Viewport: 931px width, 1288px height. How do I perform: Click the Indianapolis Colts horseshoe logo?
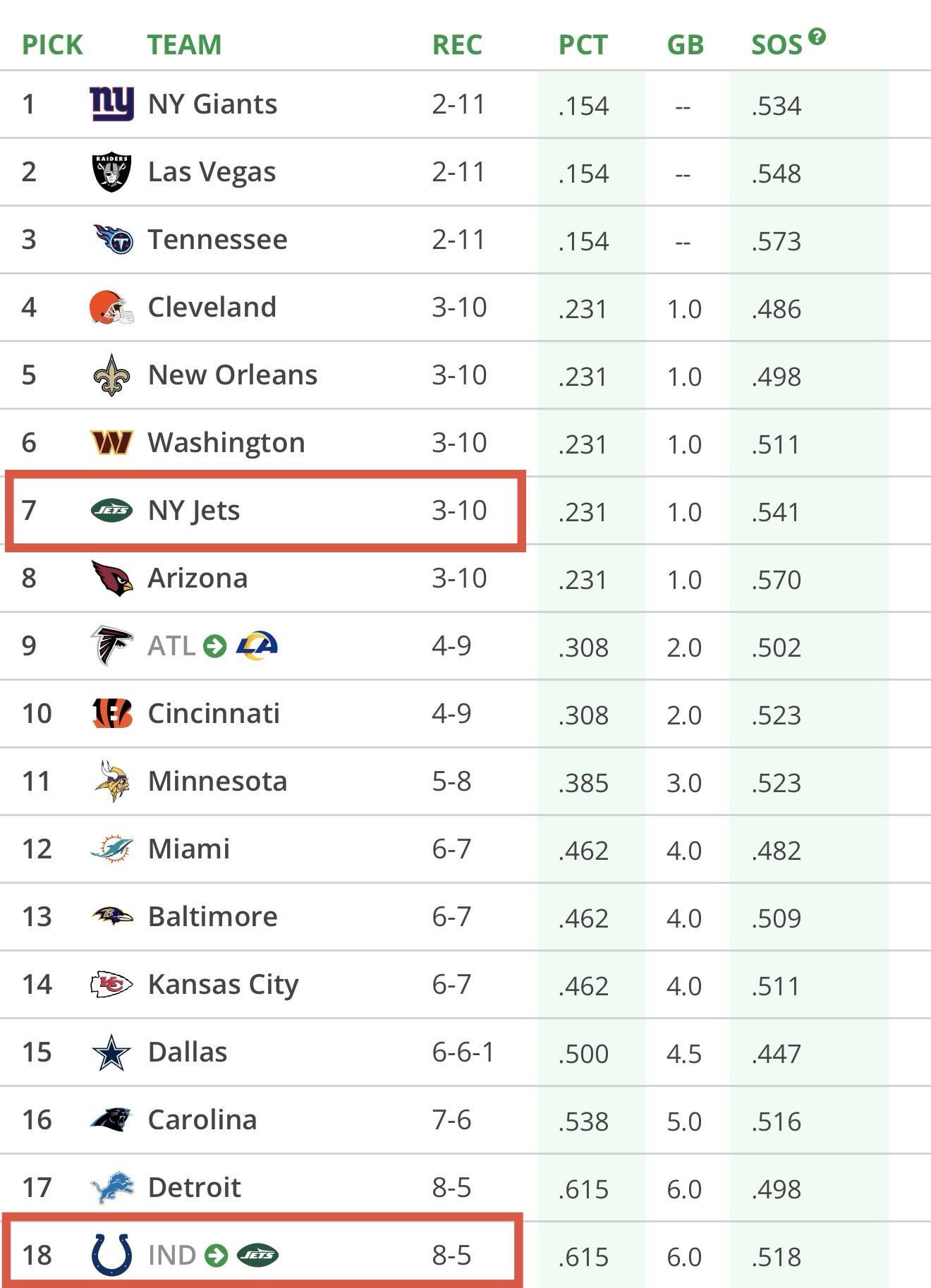click(111, 1255)
